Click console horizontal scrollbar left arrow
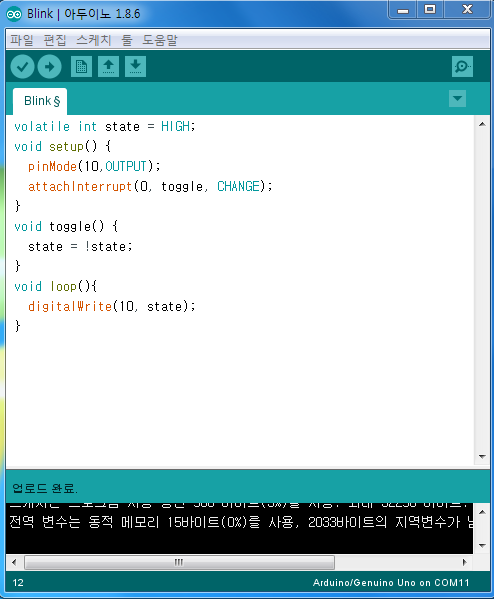This screenshot has width=494, height=599. [14, 562]
